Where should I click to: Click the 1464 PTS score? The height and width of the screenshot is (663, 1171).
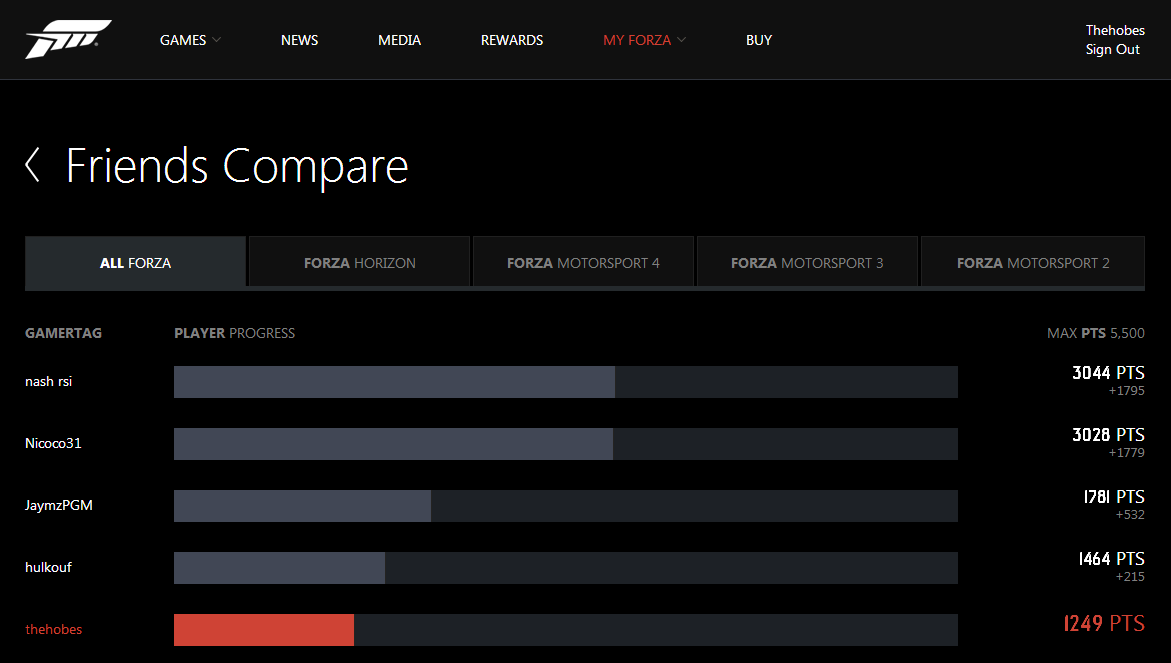(x=1111, y=558)
